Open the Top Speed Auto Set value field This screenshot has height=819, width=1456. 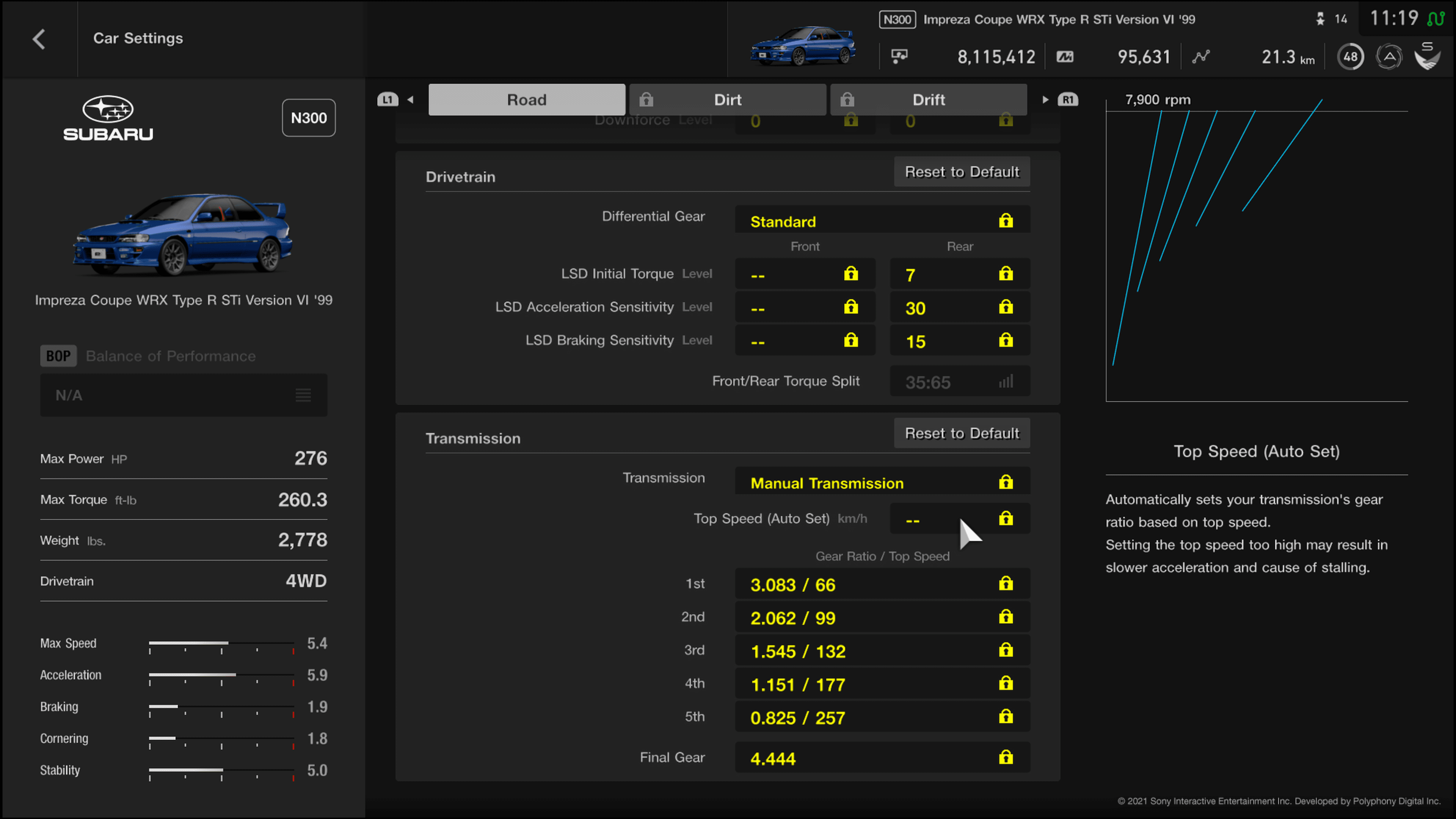pos(960,518)
